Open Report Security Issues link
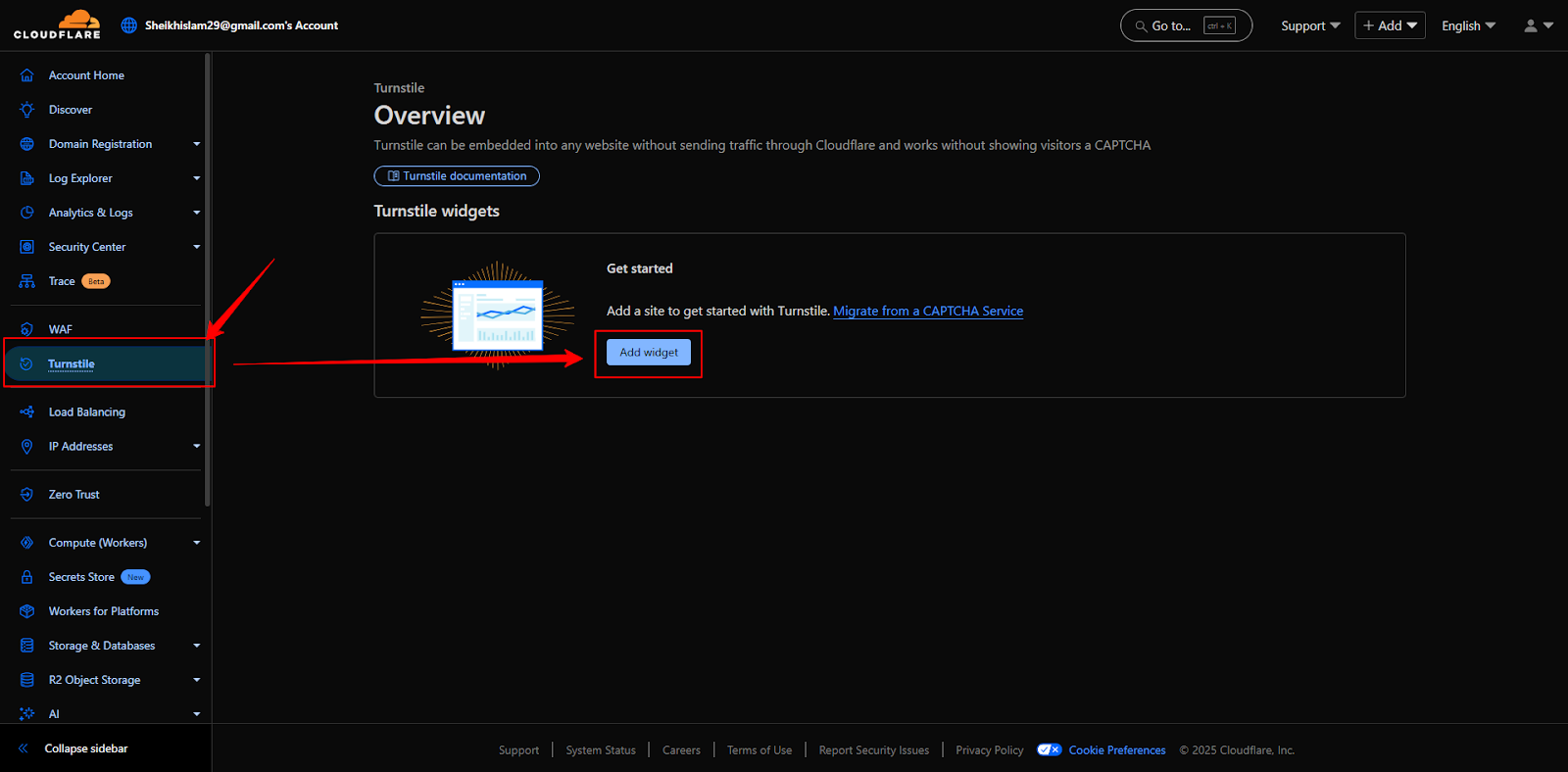This screenshot has height=772, width=1568. 874,750
